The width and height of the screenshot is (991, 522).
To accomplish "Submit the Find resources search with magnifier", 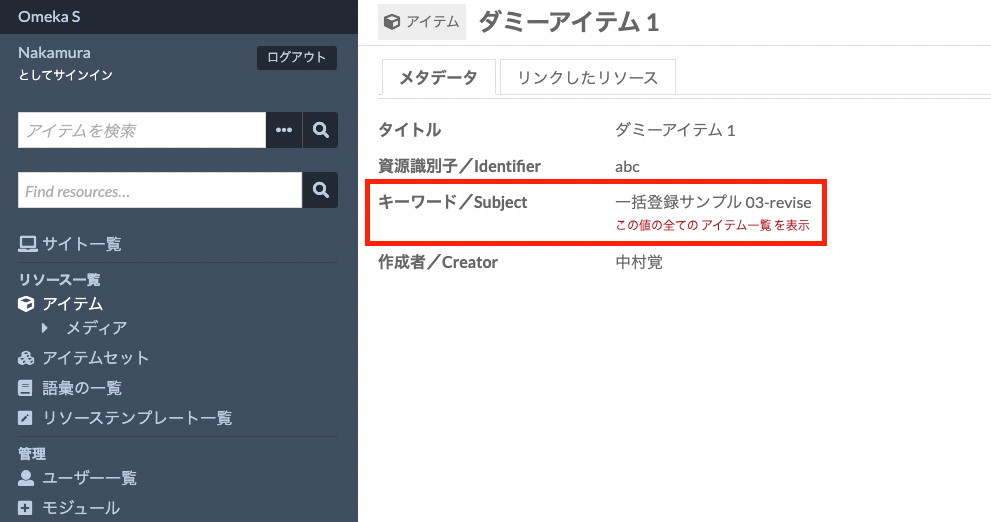I will [320, 190].
